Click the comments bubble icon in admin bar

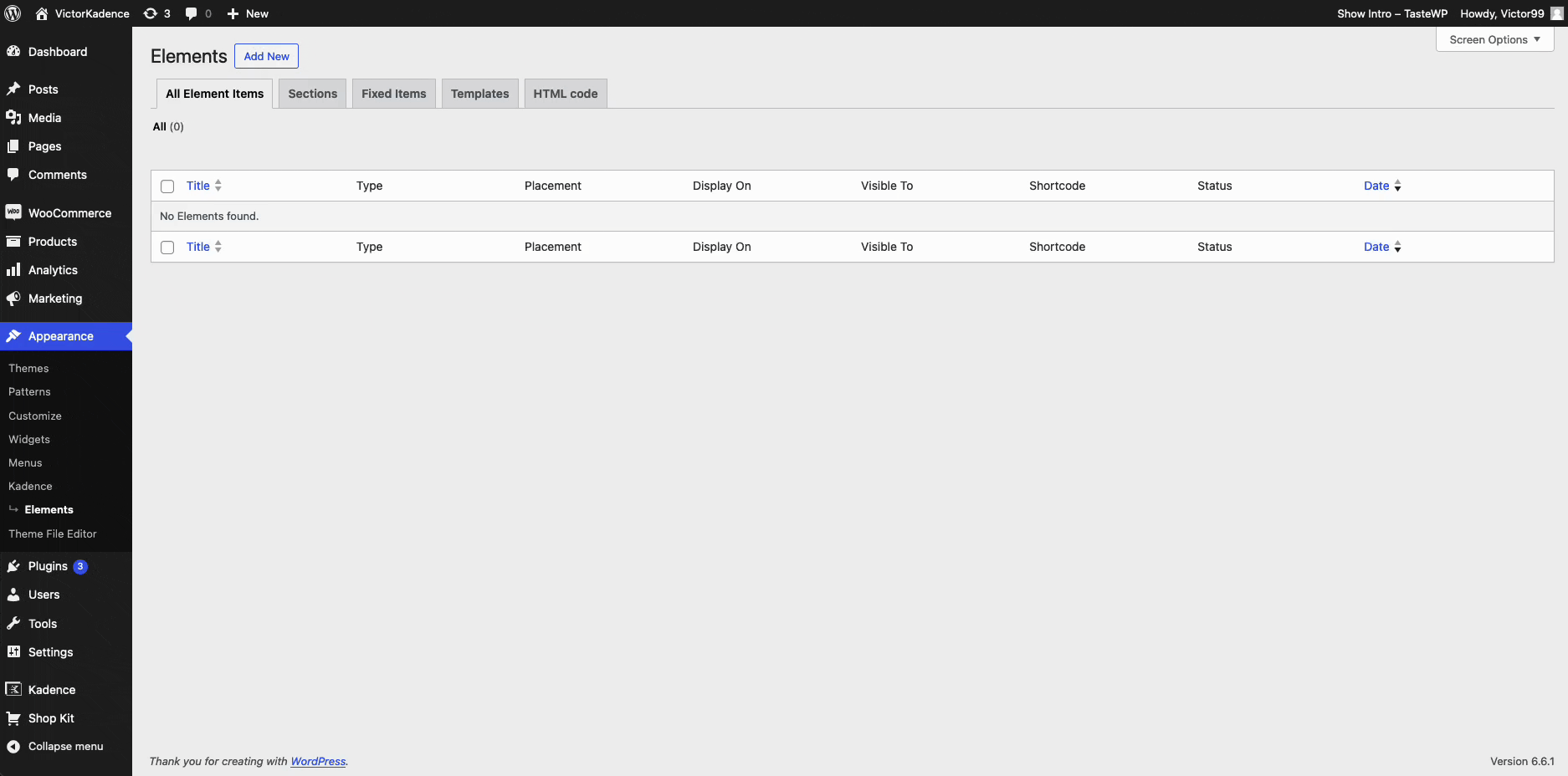click(x=192, y=13)
